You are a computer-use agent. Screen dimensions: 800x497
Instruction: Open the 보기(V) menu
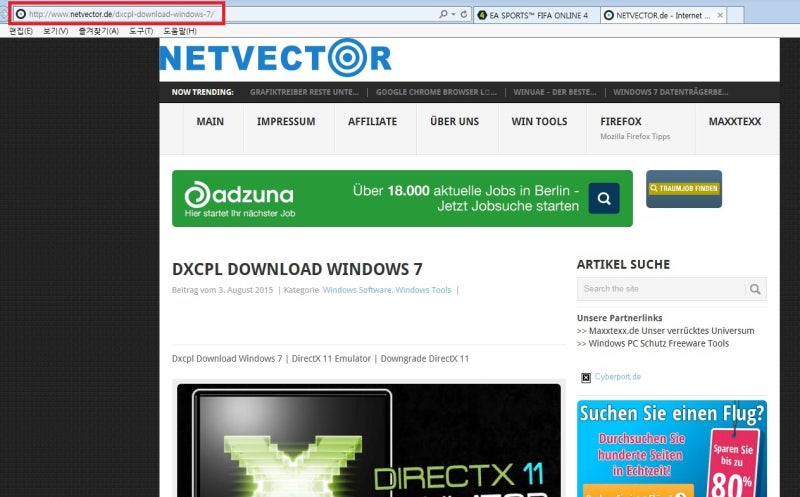tap(56, 31)
